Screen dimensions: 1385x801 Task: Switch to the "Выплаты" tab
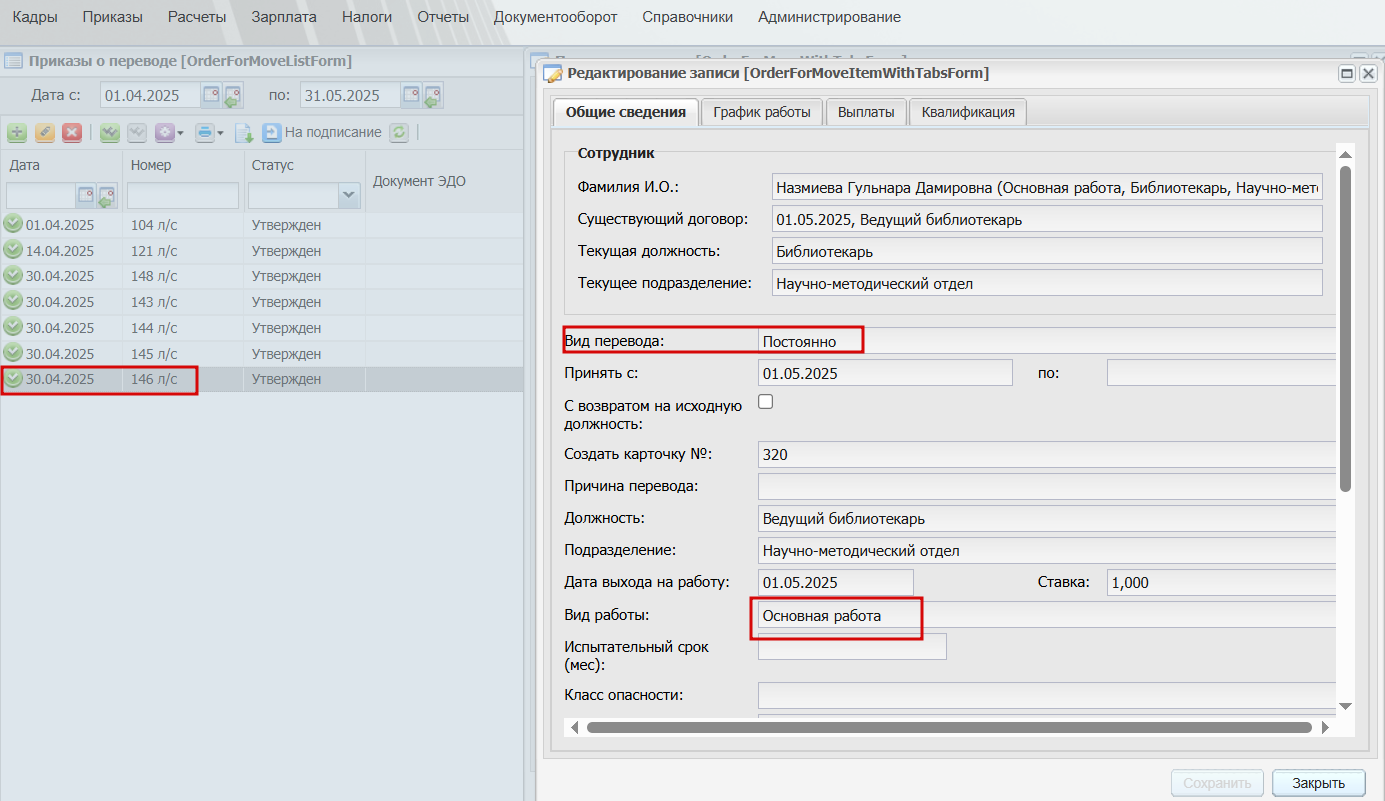866,112
